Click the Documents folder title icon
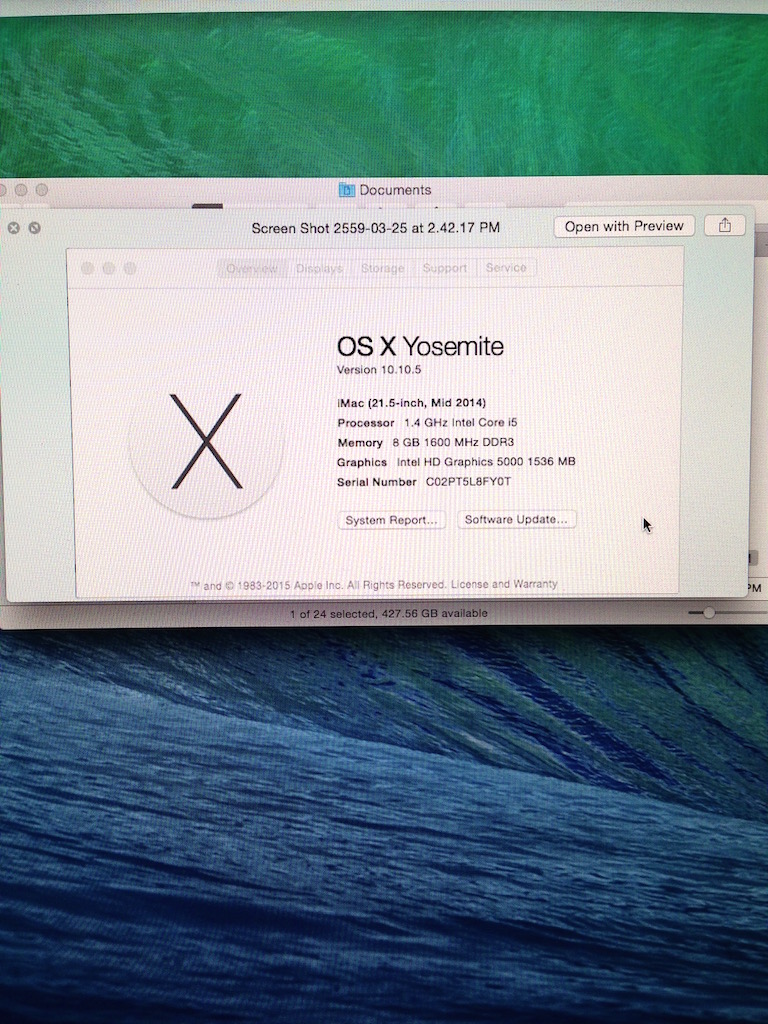The image size is (768, 1024). (347, 190)
